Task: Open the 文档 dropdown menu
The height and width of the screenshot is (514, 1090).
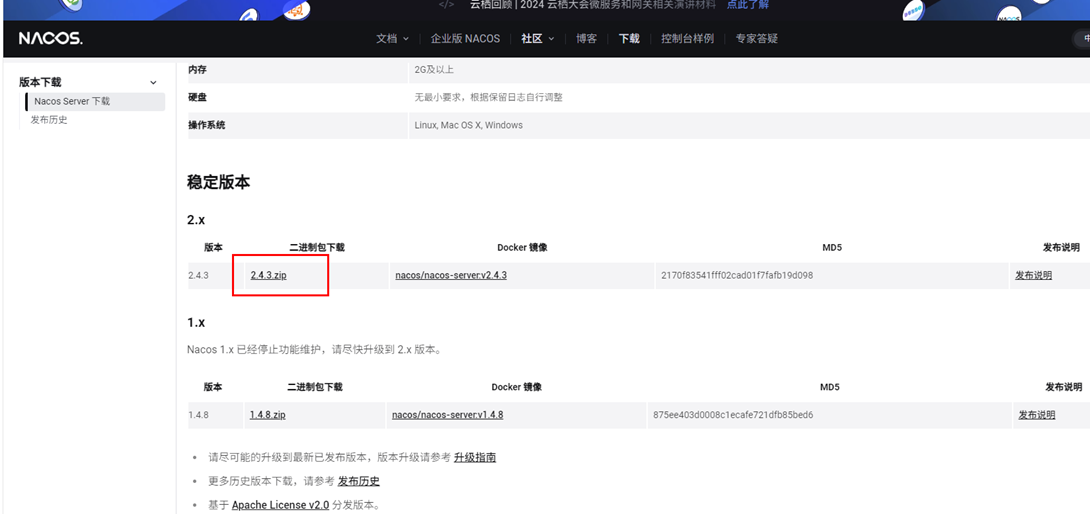Action: pyautogui.click(x=393, y=39)
